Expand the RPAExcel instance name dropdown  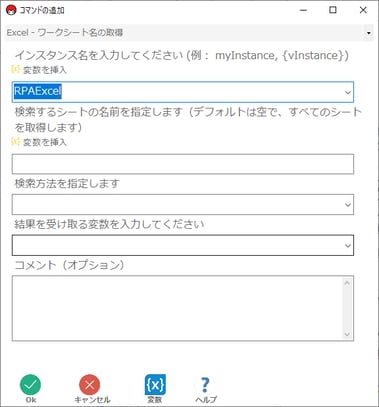click(x=348, y=92)
